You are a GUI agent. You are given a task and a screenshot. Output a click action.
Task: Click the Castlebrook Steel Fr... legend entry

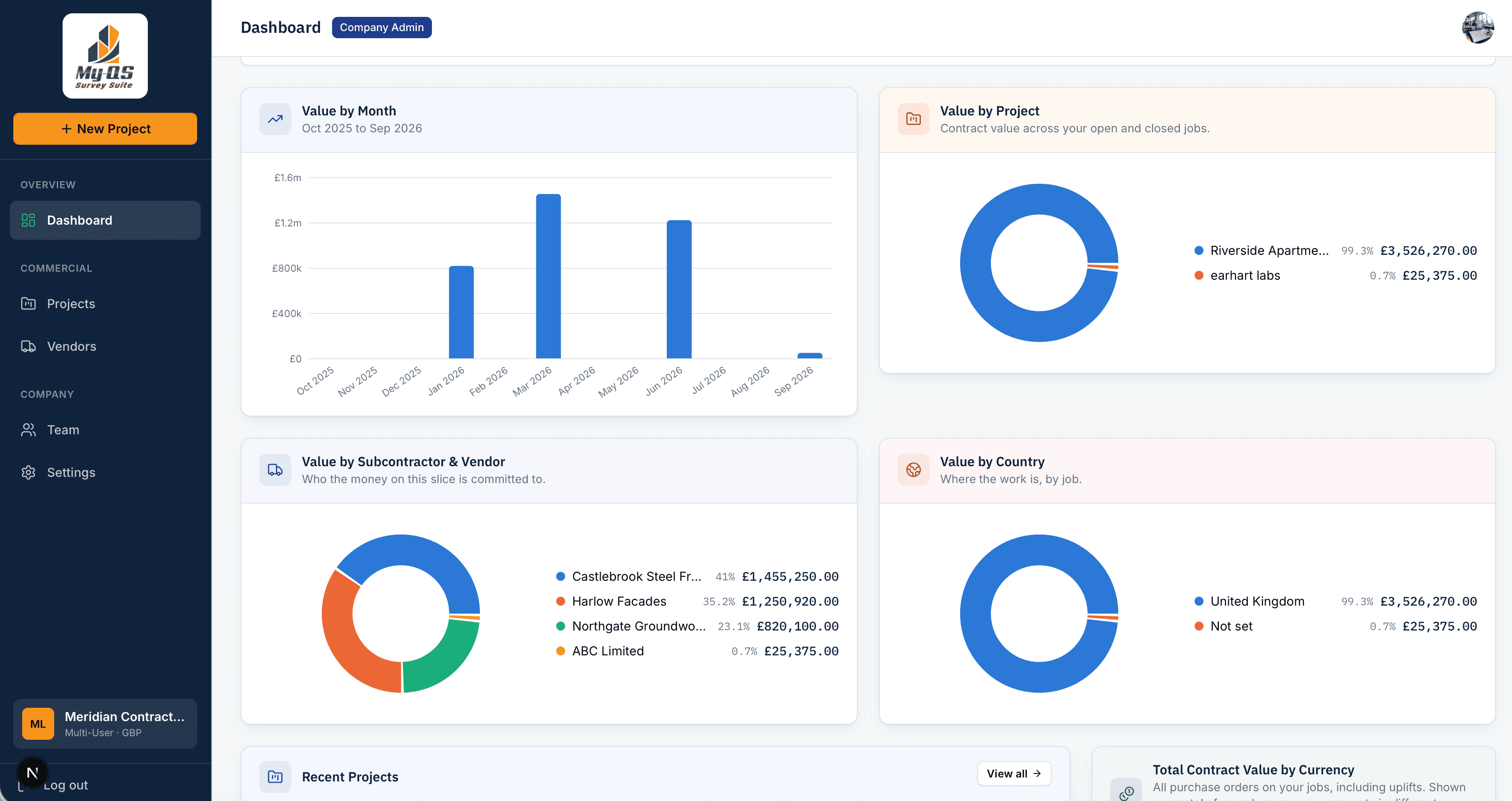[x=697, y=577]
